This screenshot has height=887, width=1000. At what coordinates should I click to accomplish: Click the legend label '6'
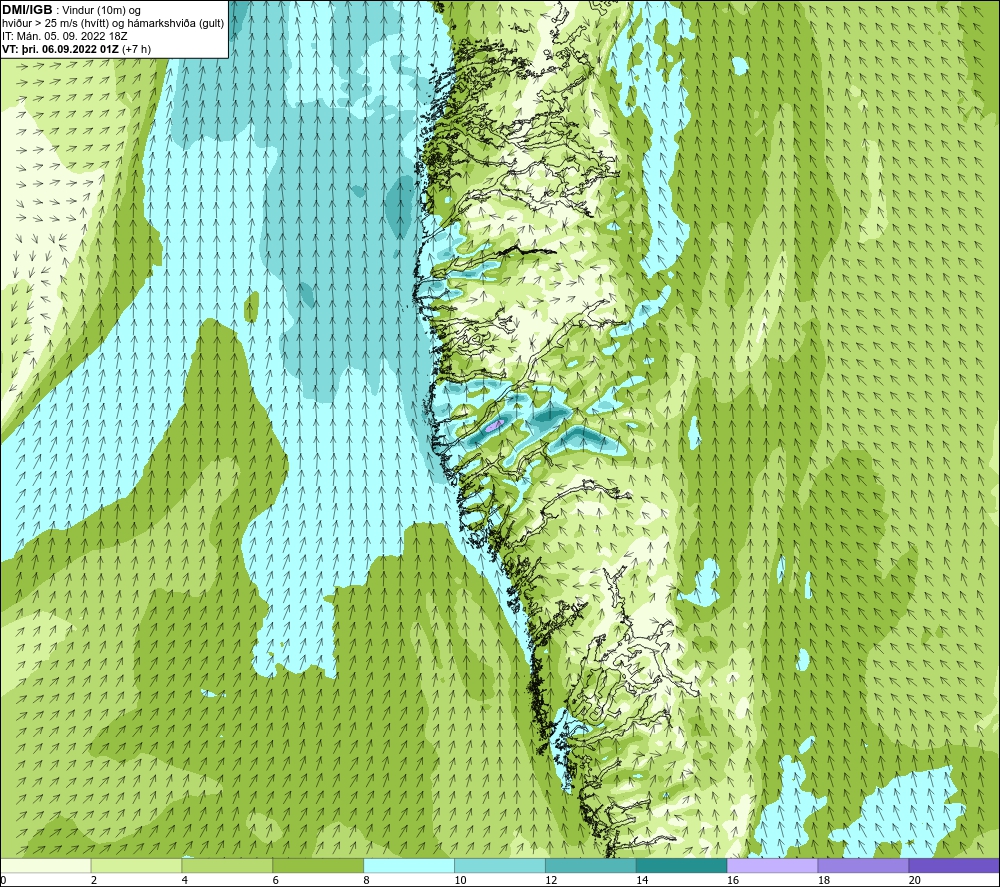[x=276, y=880]
